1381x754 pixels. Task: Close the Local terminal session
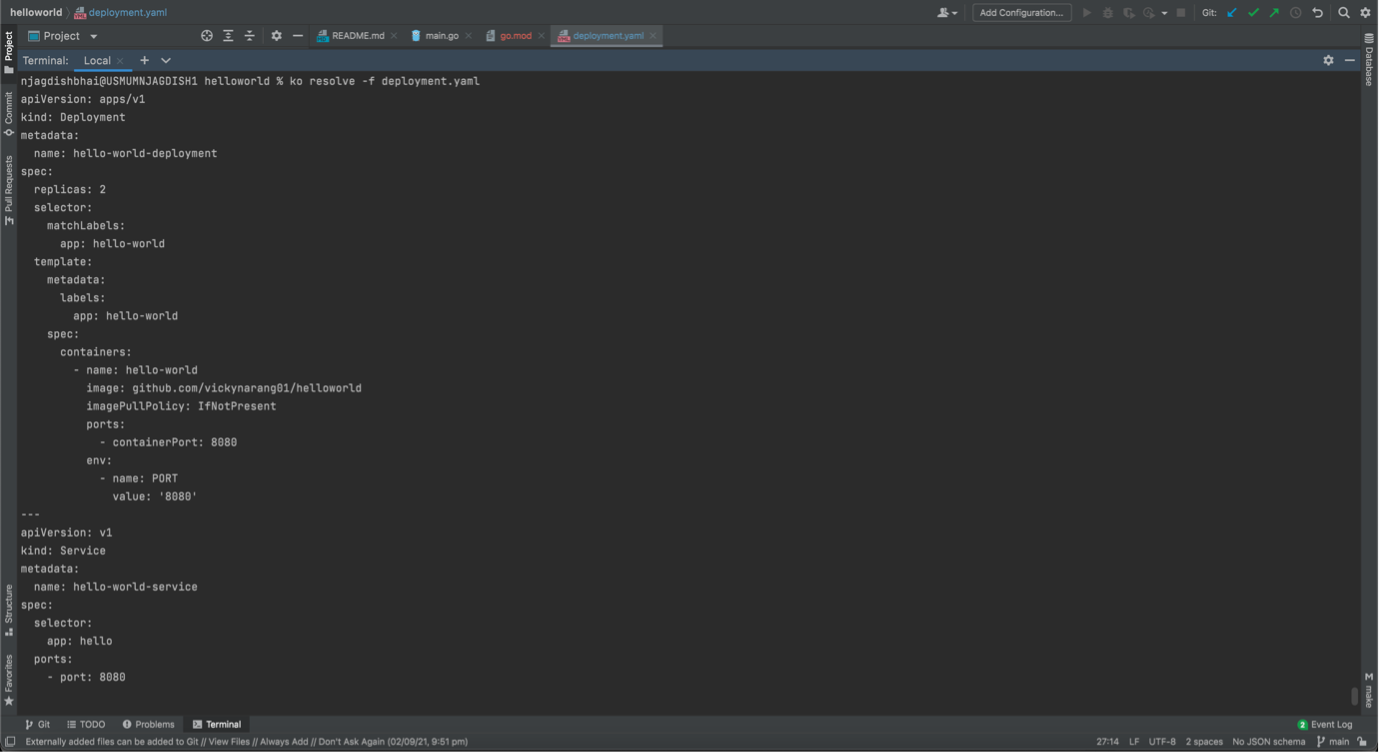pos(120,61)
